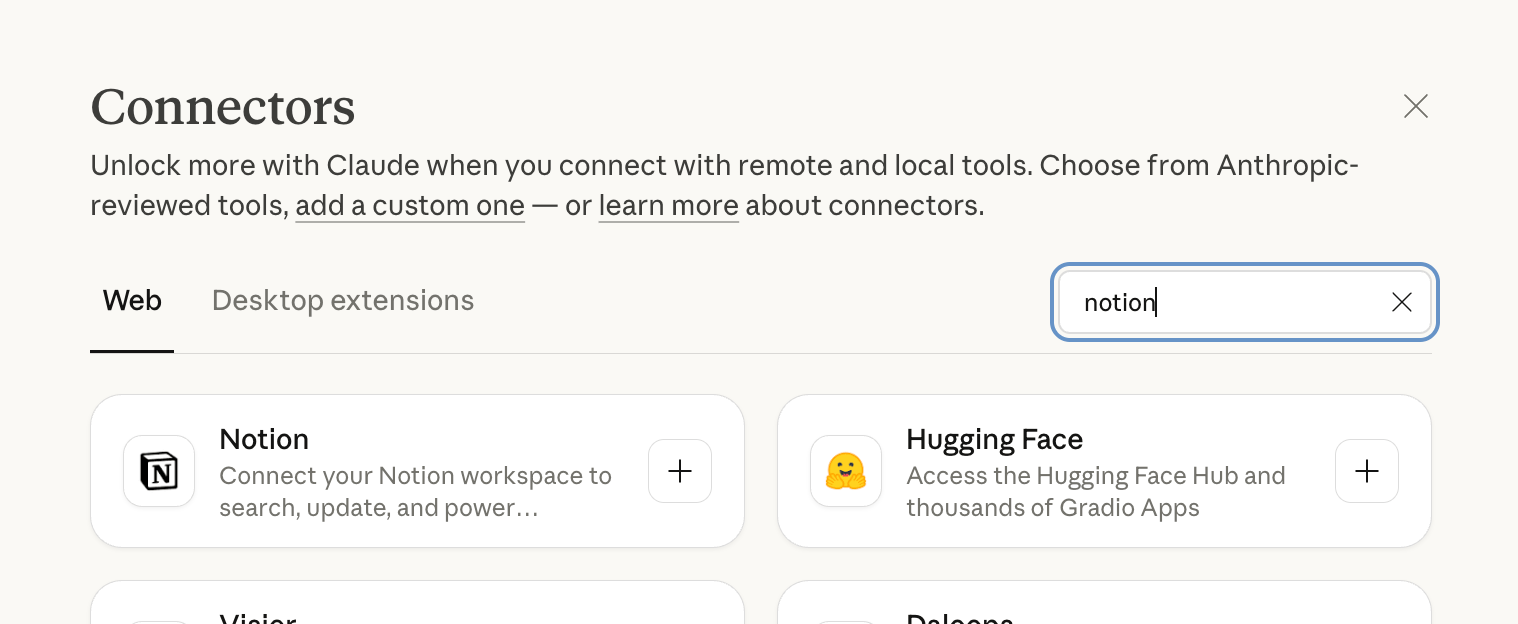Screen dimensions: 1518x624
Task: Add the Notion connector with plus button
Action: click(x=680, y=471)
